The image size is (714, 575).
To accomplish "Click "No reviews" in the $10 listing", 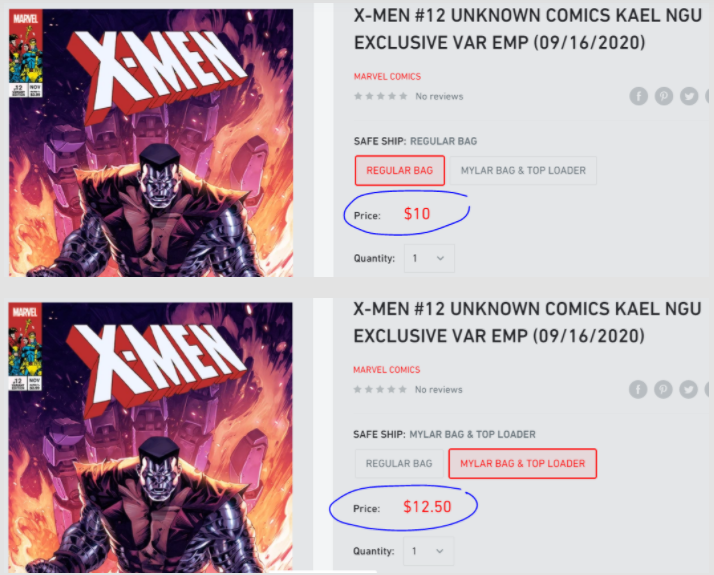I will coord(438,96).
